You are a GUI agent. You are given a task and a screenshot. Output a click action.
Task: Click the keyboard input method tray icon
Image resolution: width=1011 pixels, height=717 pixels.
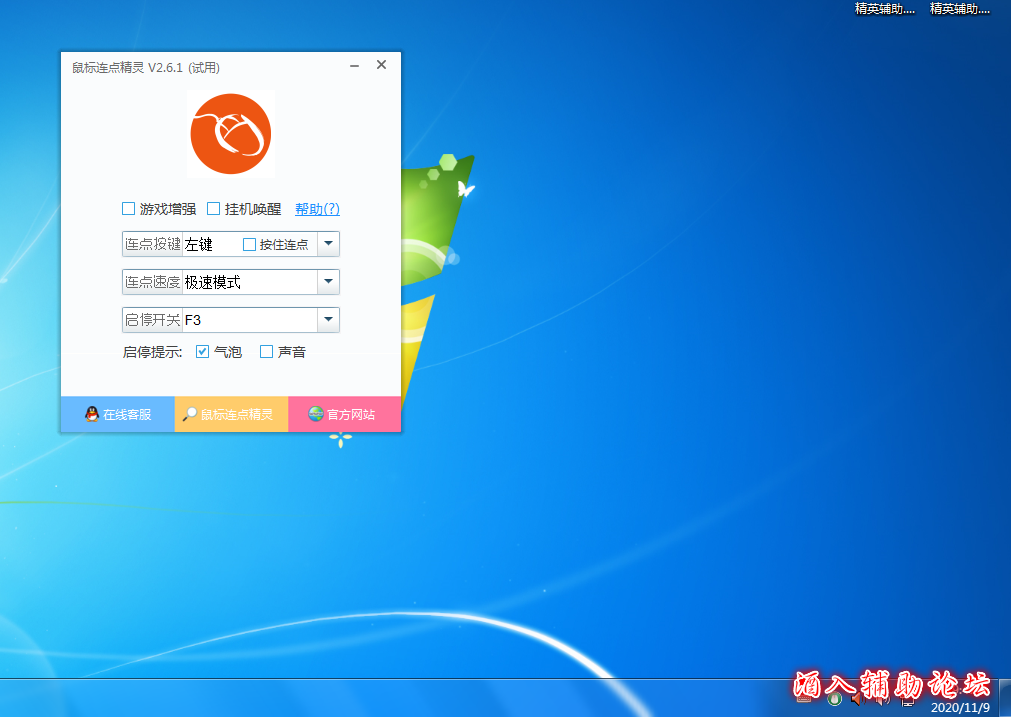pos(805,699)
